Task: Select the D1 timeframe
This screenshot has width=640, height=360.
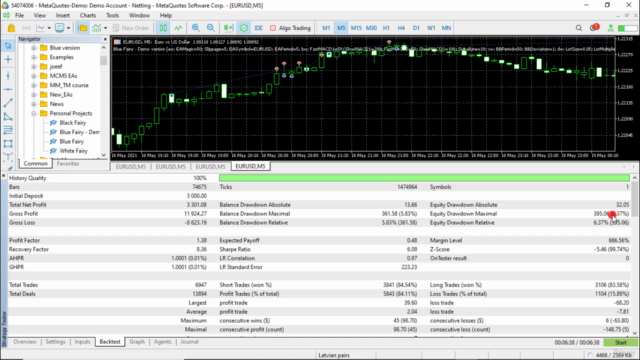Action: tap(416, 28)
